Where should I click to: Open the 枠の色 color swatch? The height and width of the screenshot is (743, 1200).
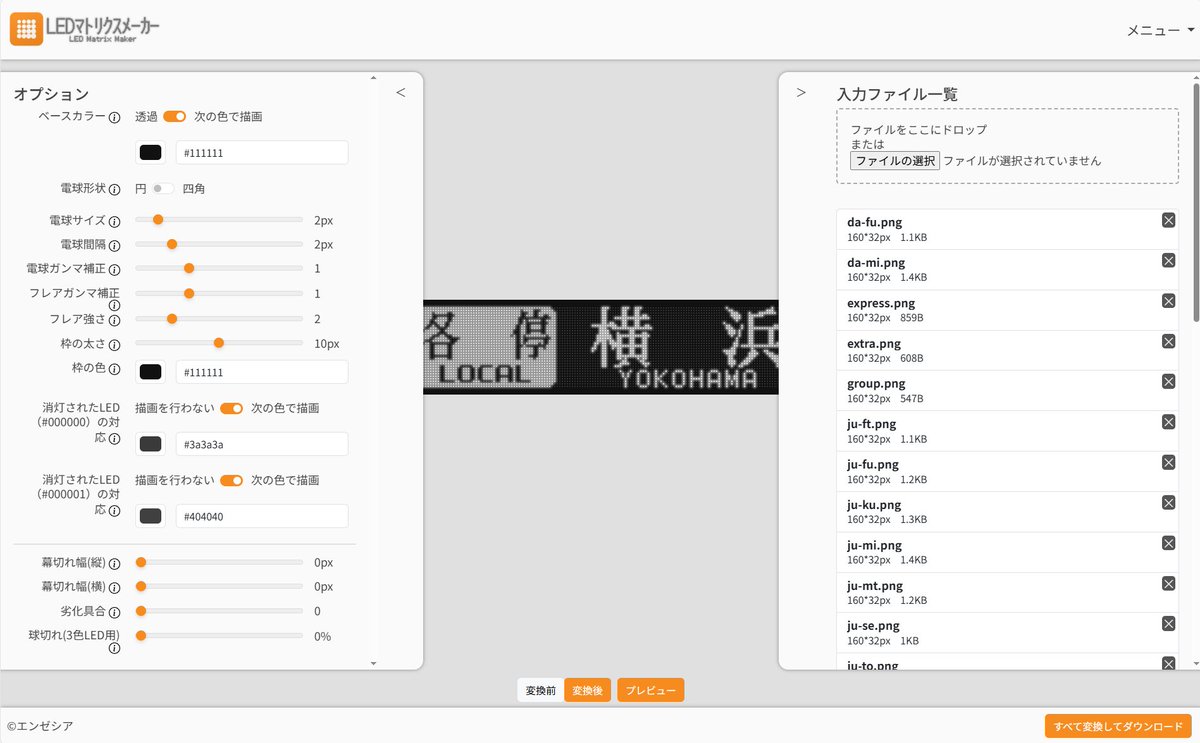(151, 372)
